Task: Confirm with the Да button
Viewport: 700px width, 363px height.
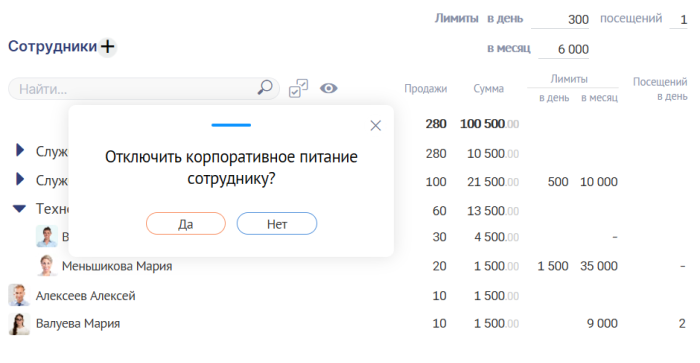Action: pyautogui.click(x=186, y=224)
